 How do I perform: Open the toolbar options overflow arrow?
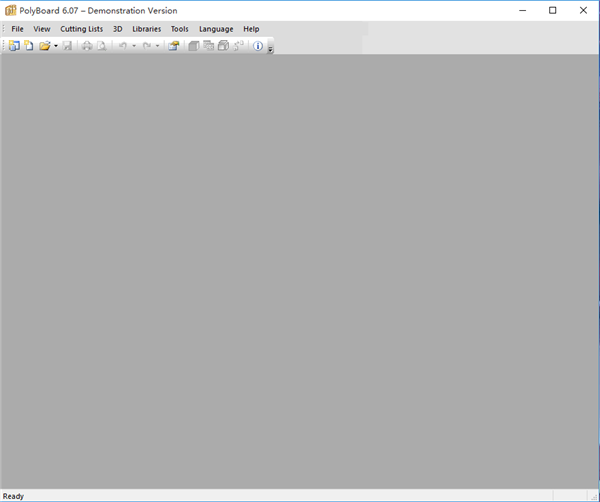270,48
